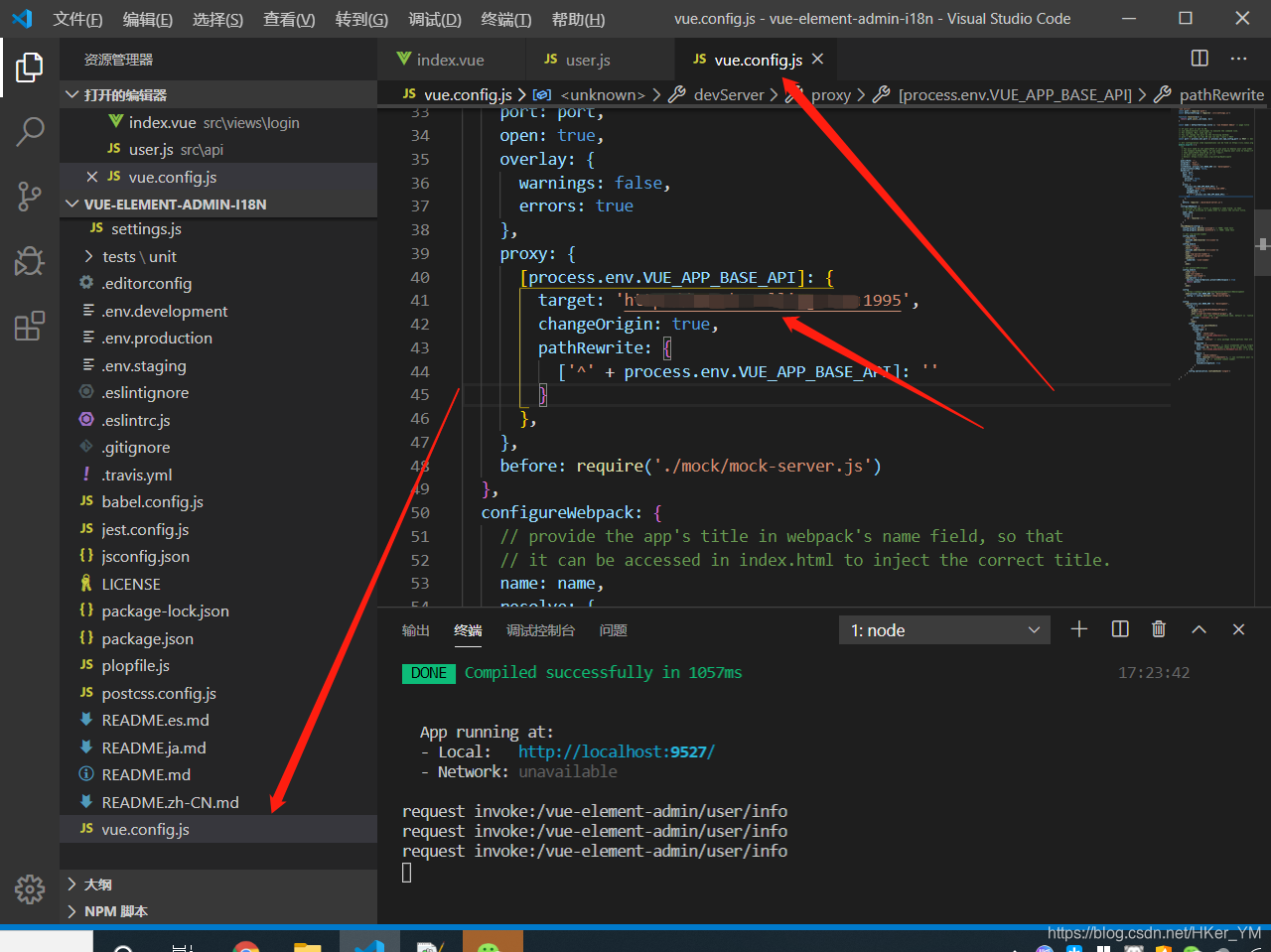Open user.js src\api in open editors

click(x=218, y=149)
